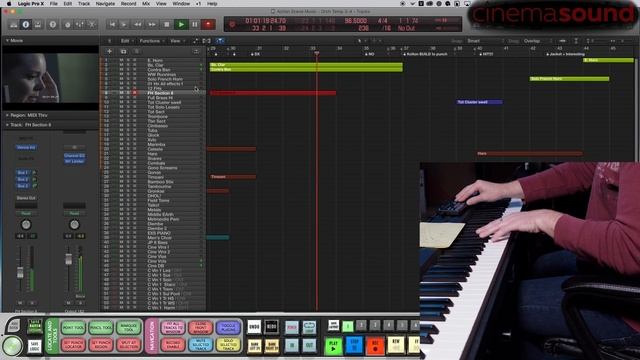The width and height of the screenshot is (640, 360).
Task: Toggle Bus 3 send power button
Action: click(x=34, y=186)
